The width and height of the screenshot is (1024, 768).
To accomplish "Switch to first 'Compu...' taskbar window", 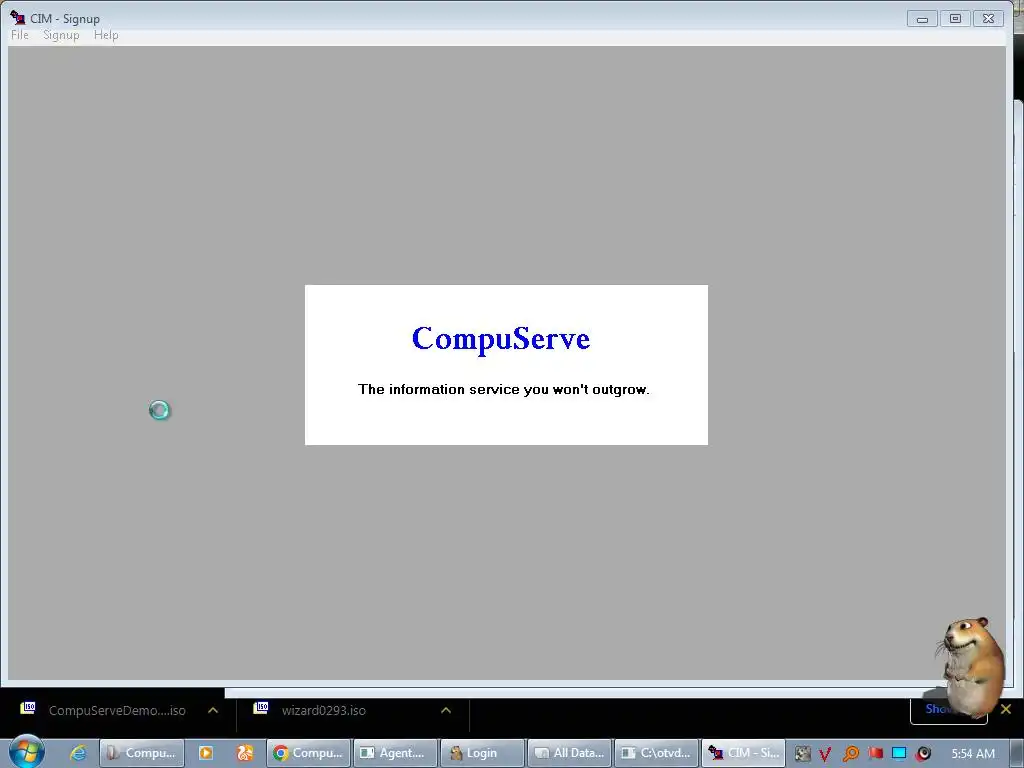I will coord(142,753).
